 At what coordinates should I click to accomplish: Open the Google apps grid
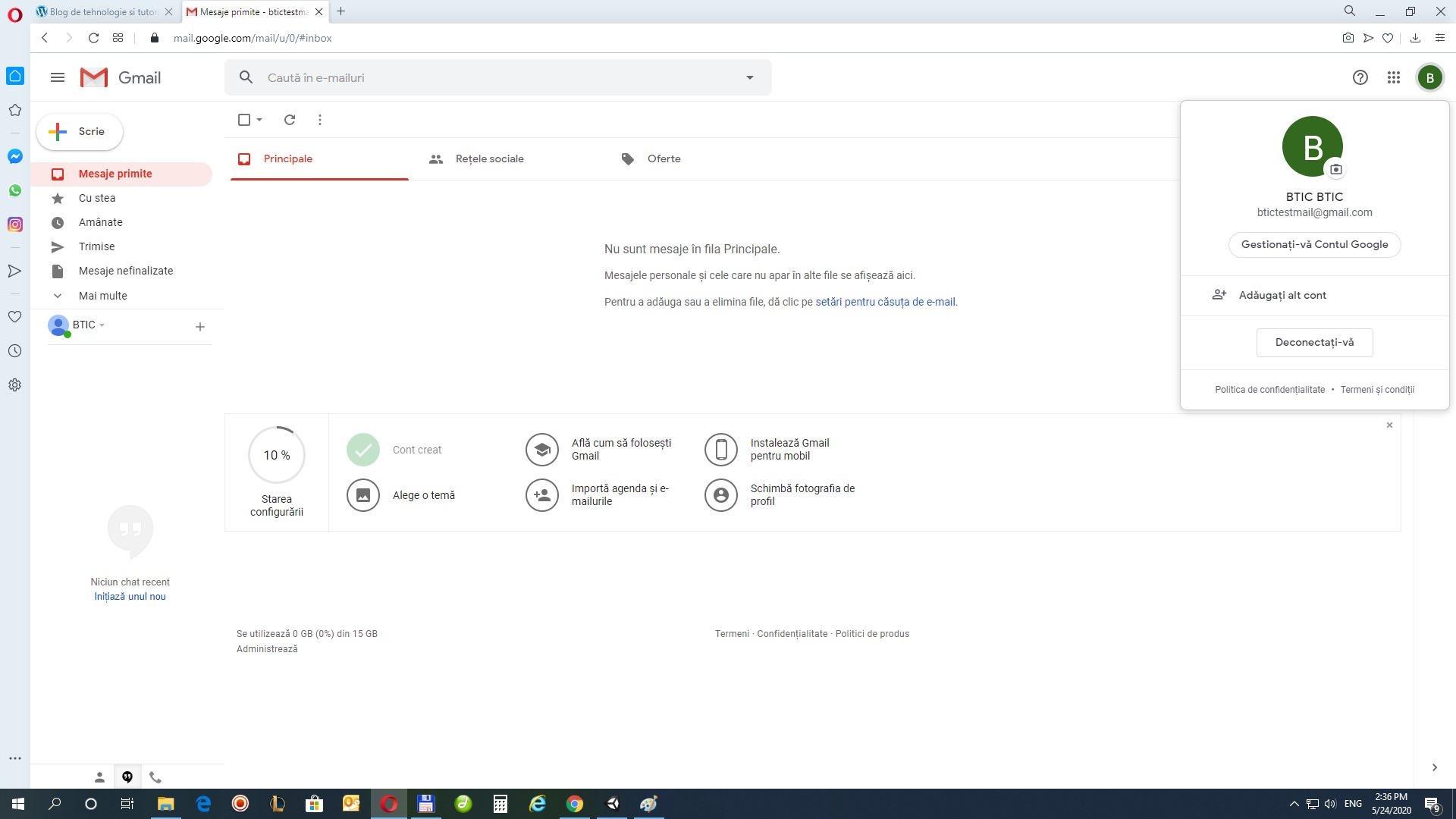[1394, 77]
